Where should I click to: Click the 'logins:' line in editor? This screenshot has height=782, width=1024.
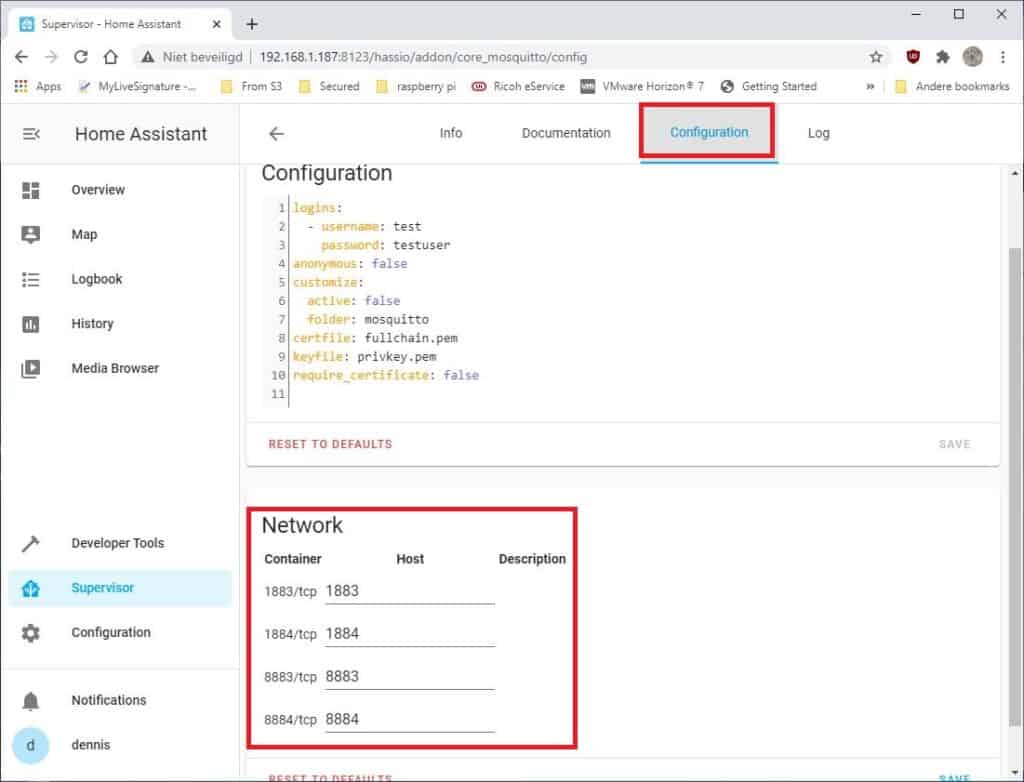click(x=317, y=208)
